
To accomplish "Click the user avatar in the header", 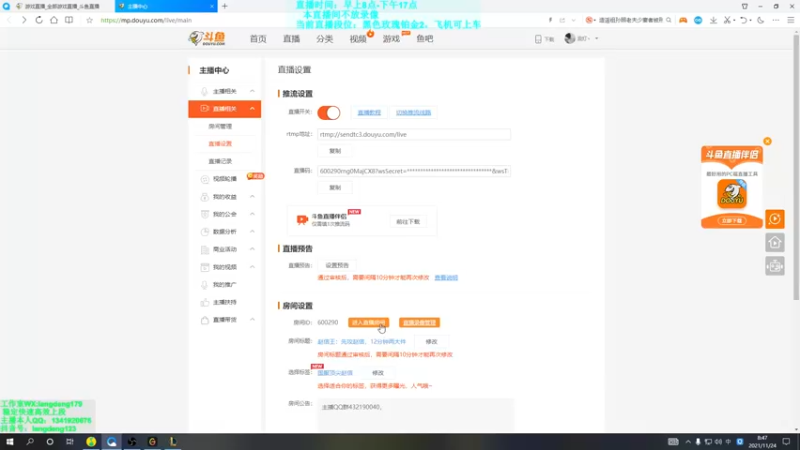I will [570, 38].
